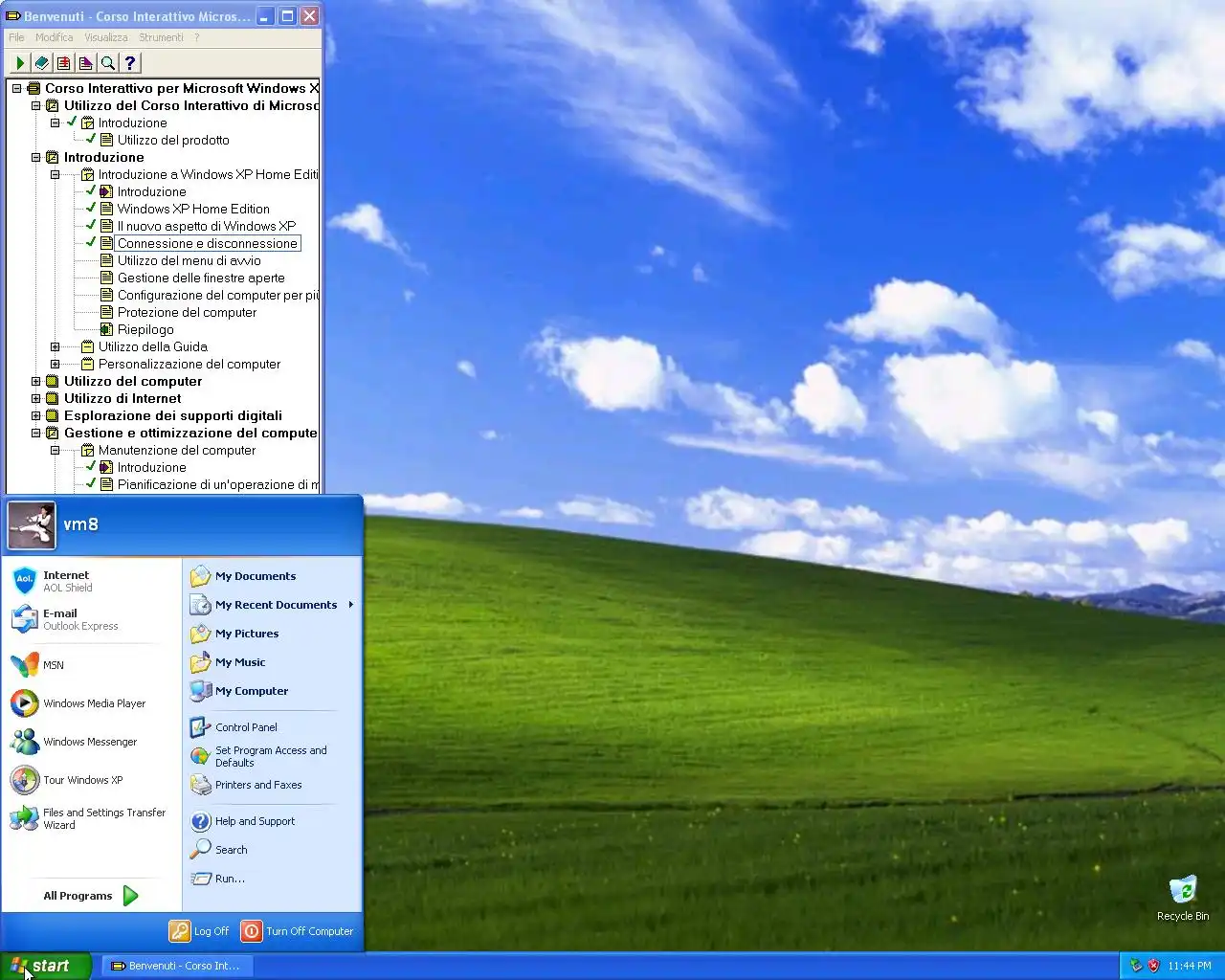This screenshot has width=1225, height=980.
Task: Click the 11:44 PM clock
Action: tap(1189, 966)
